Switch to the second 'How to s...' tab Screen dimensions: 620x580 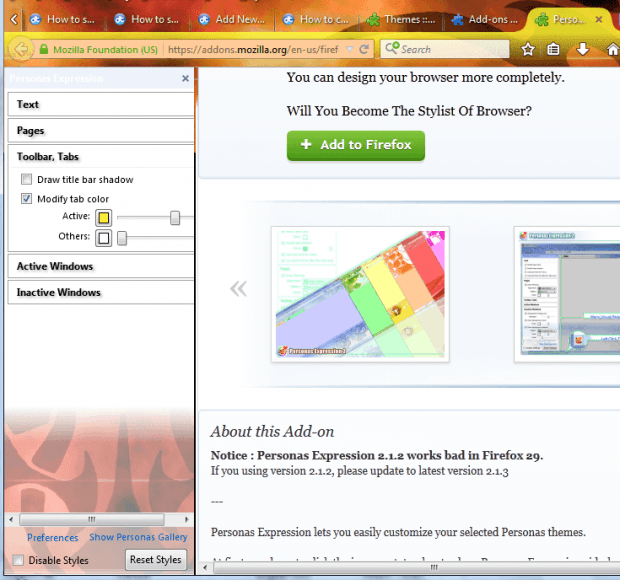tap(147, 19)
